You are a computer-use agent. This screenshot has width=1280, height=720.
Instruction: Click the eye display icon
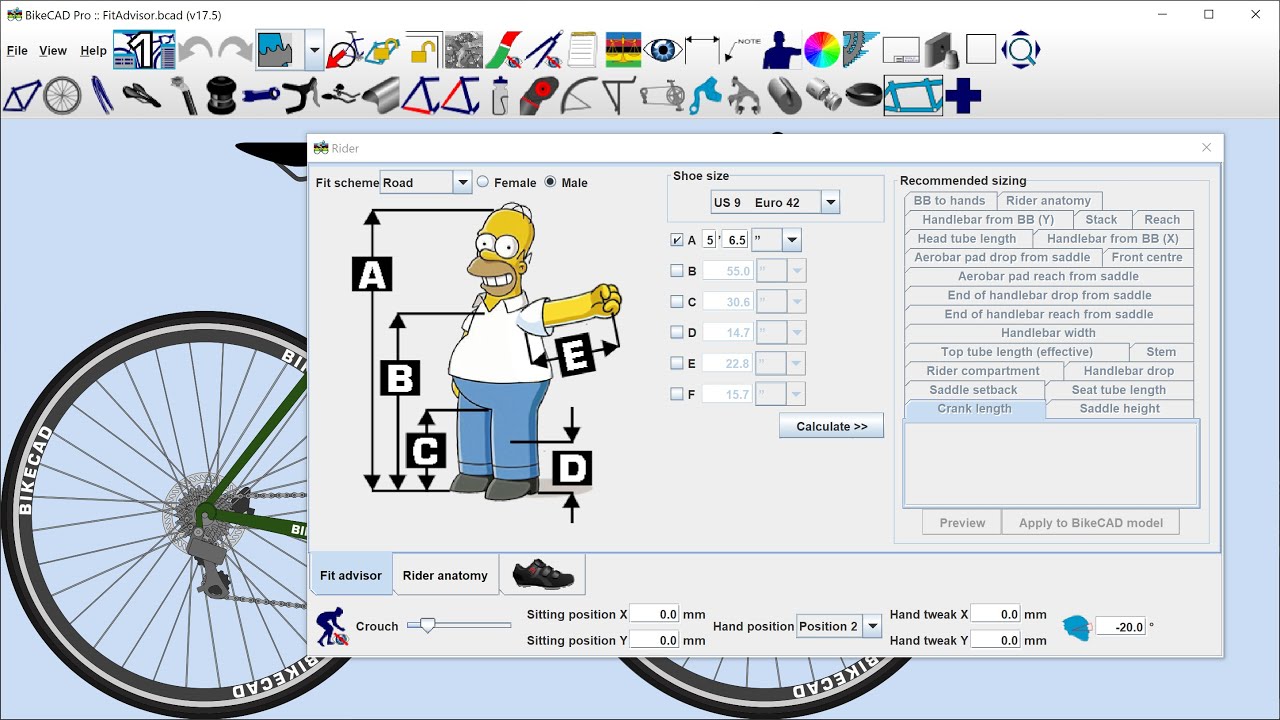coord(662,50)
